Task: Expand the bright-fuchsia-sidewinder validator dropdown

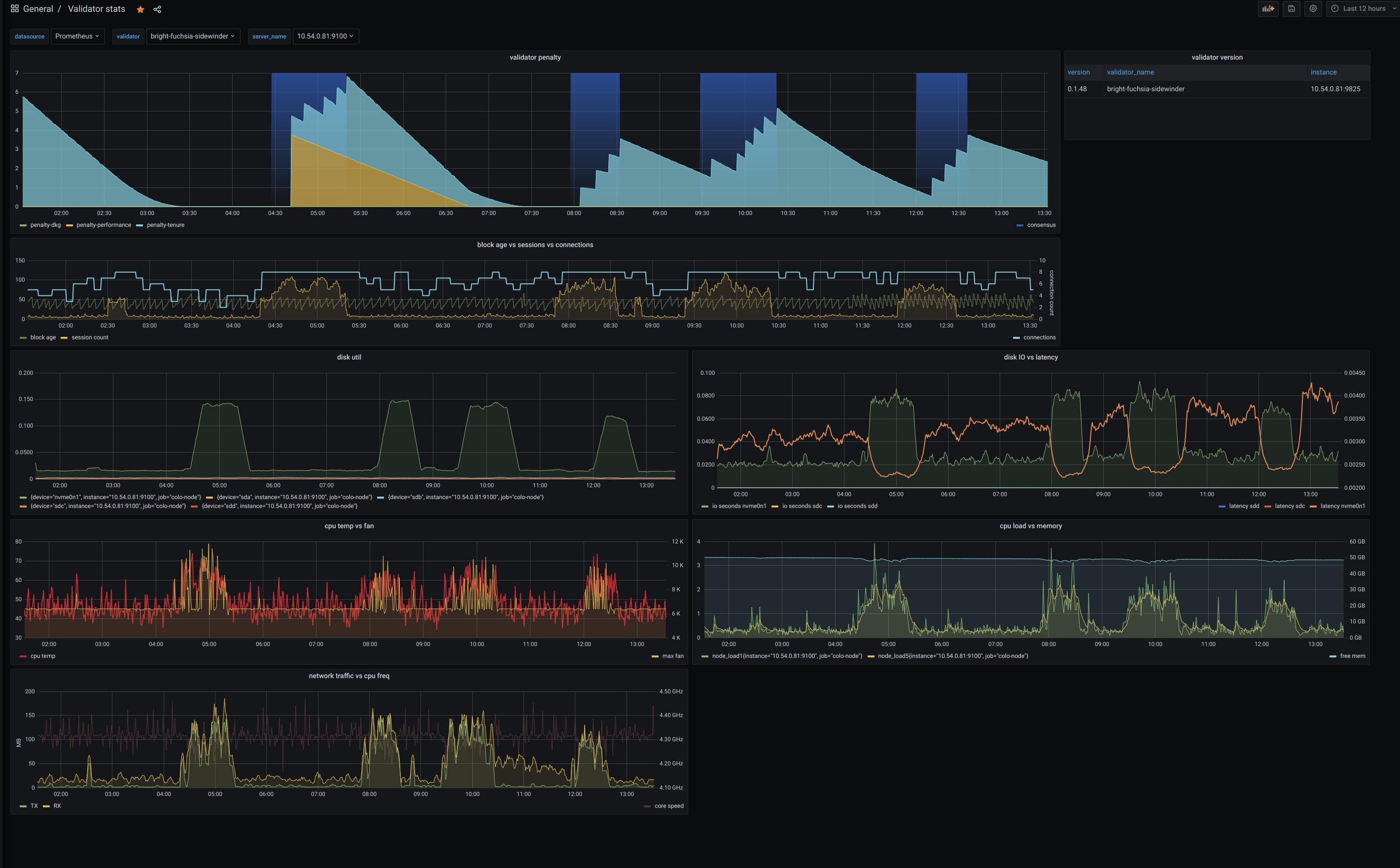Action: click(193, 36)
